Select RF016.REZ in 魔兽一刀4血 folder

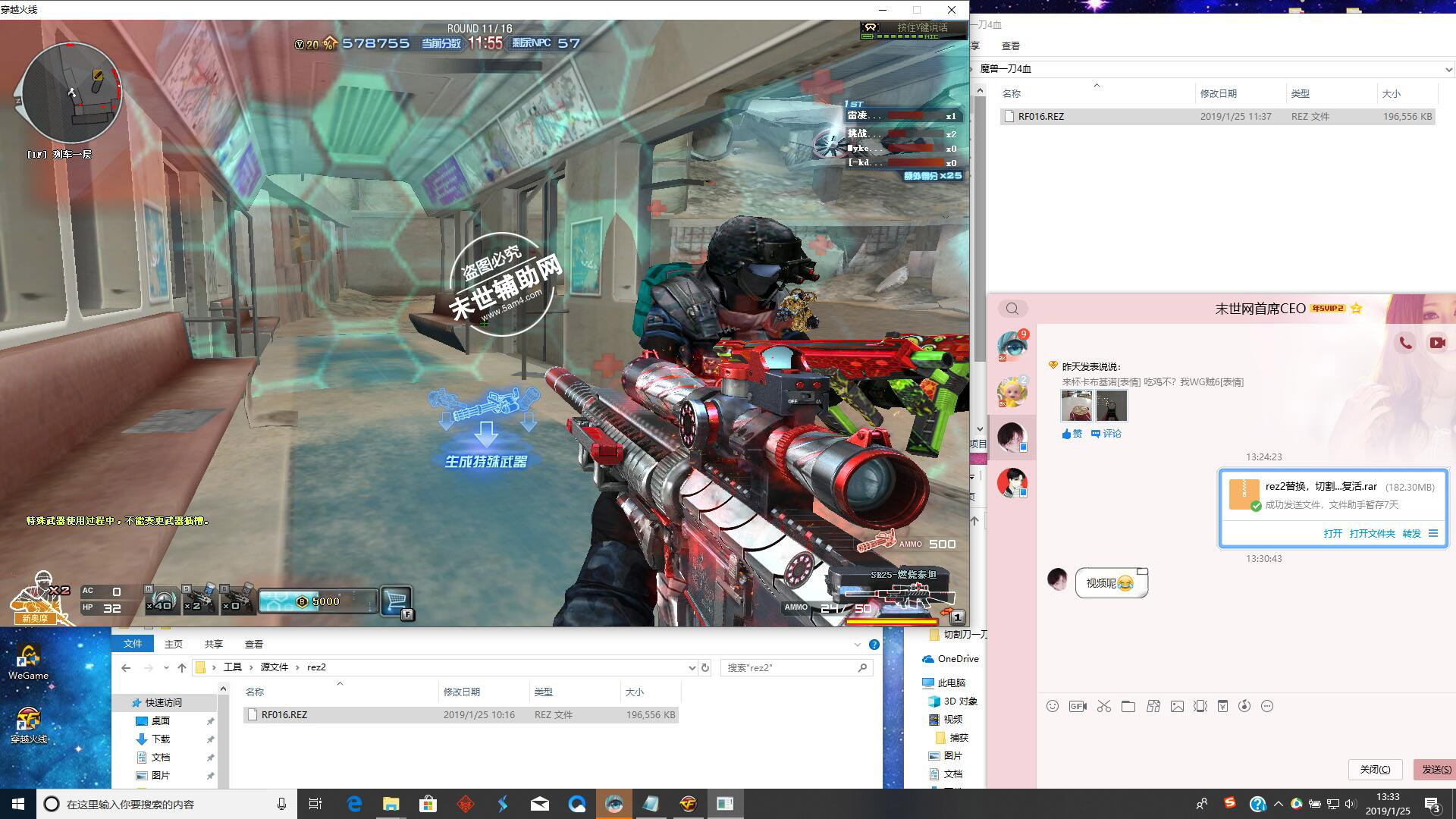(x=1217, y=116)
